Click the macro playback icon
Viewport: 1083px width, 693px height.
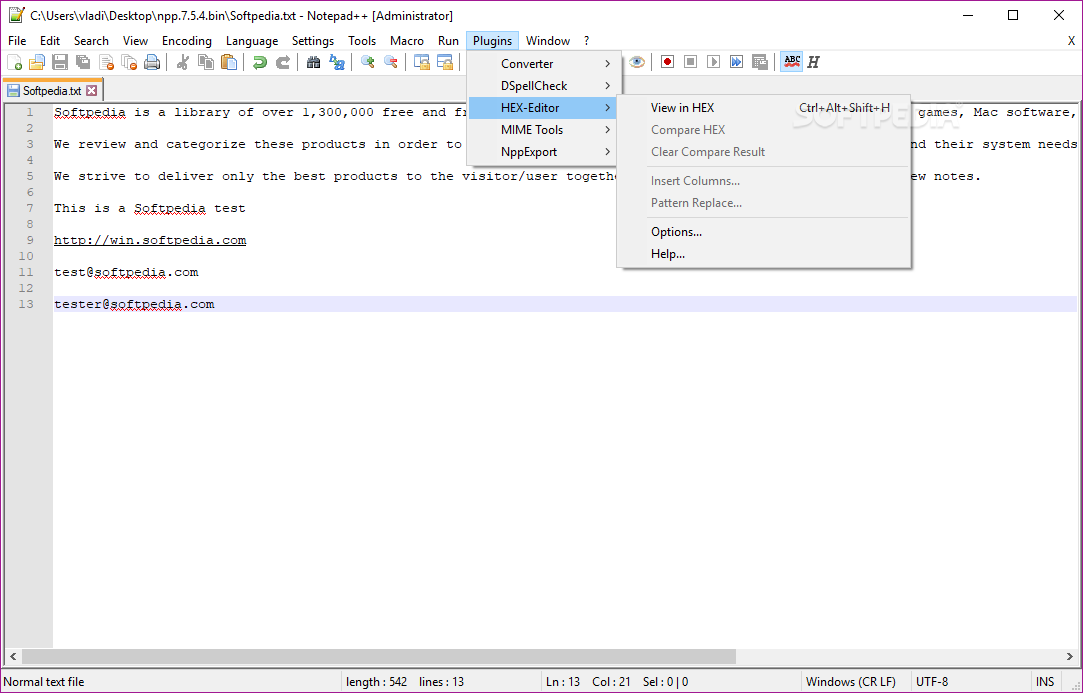click(x=713, y=62)
